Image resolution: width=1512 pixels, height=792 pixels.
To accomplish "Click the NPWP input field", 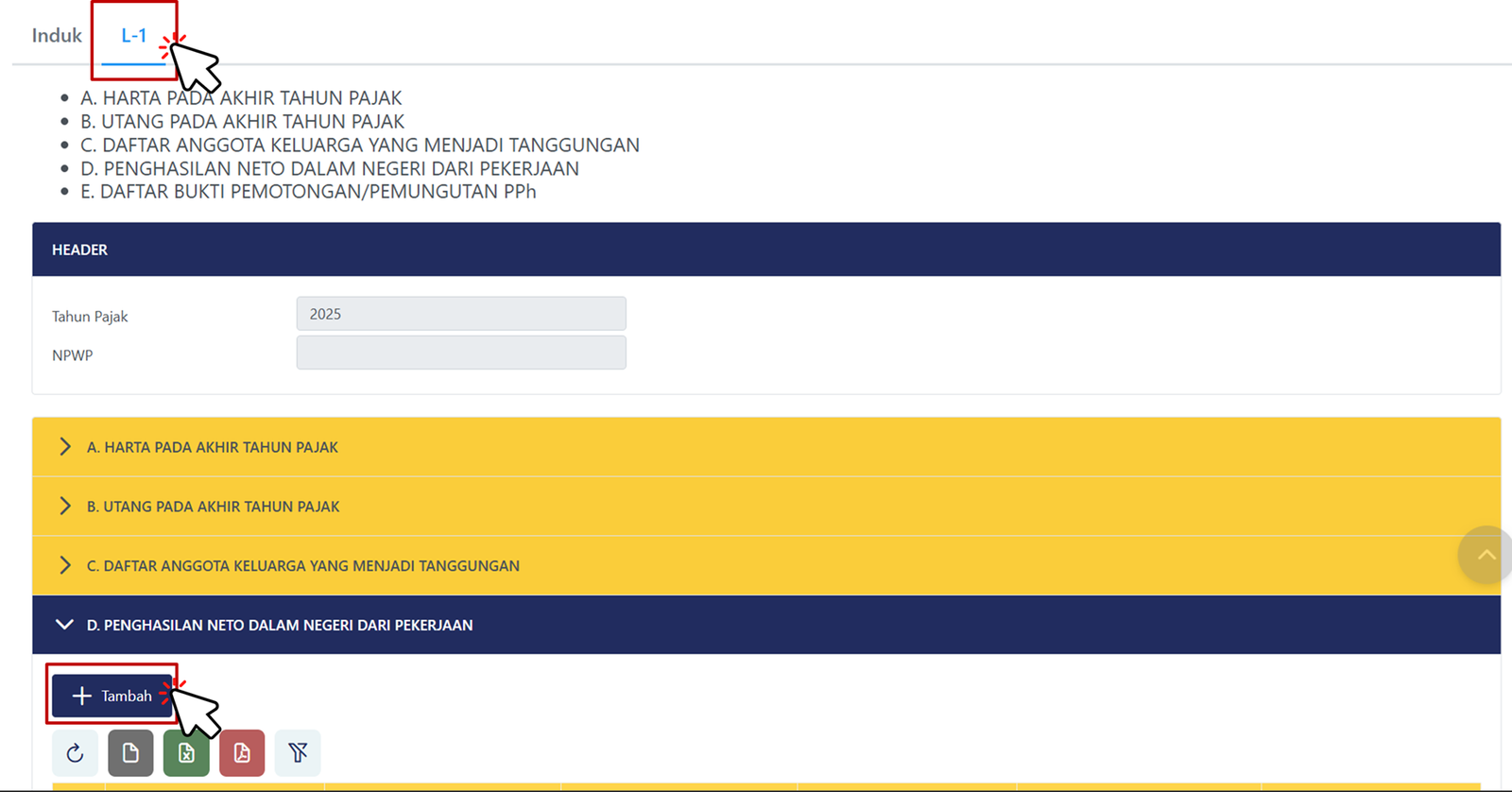I will 461,353.
